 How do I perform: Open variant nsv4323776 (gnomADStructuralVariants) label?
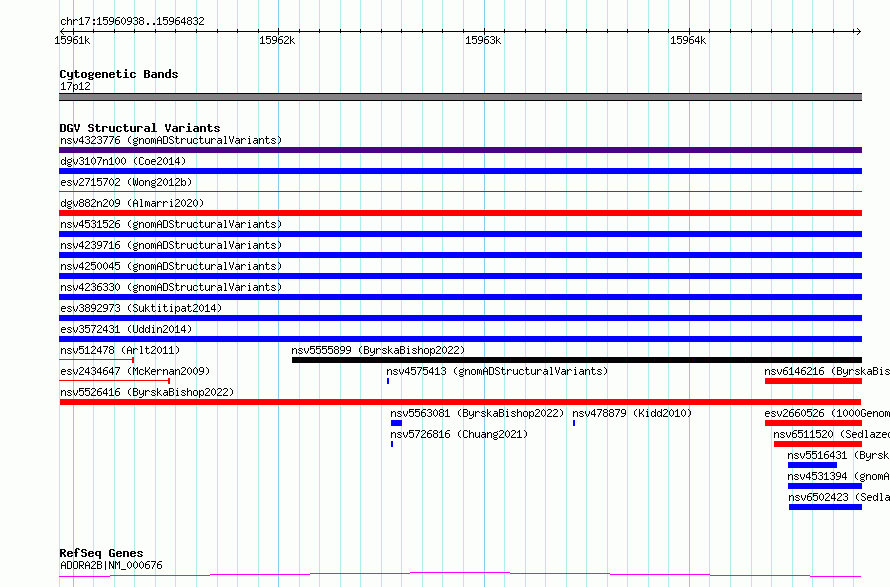(171, 140)
